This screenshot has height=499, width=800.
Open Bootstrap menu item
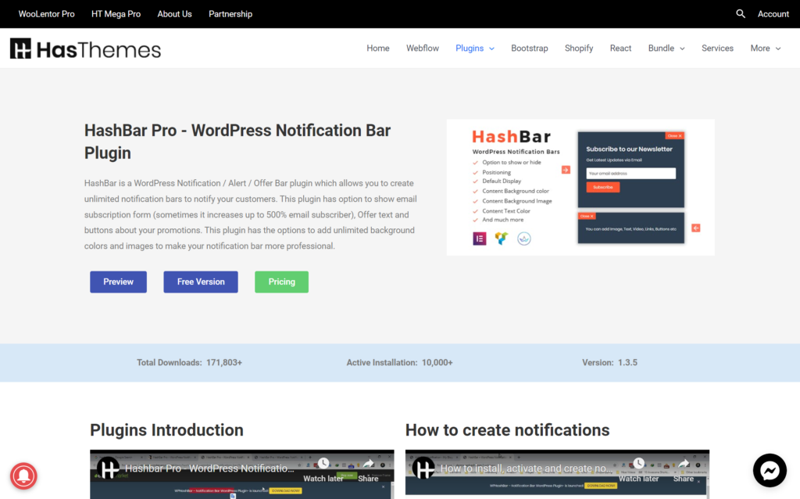(530, 48)
